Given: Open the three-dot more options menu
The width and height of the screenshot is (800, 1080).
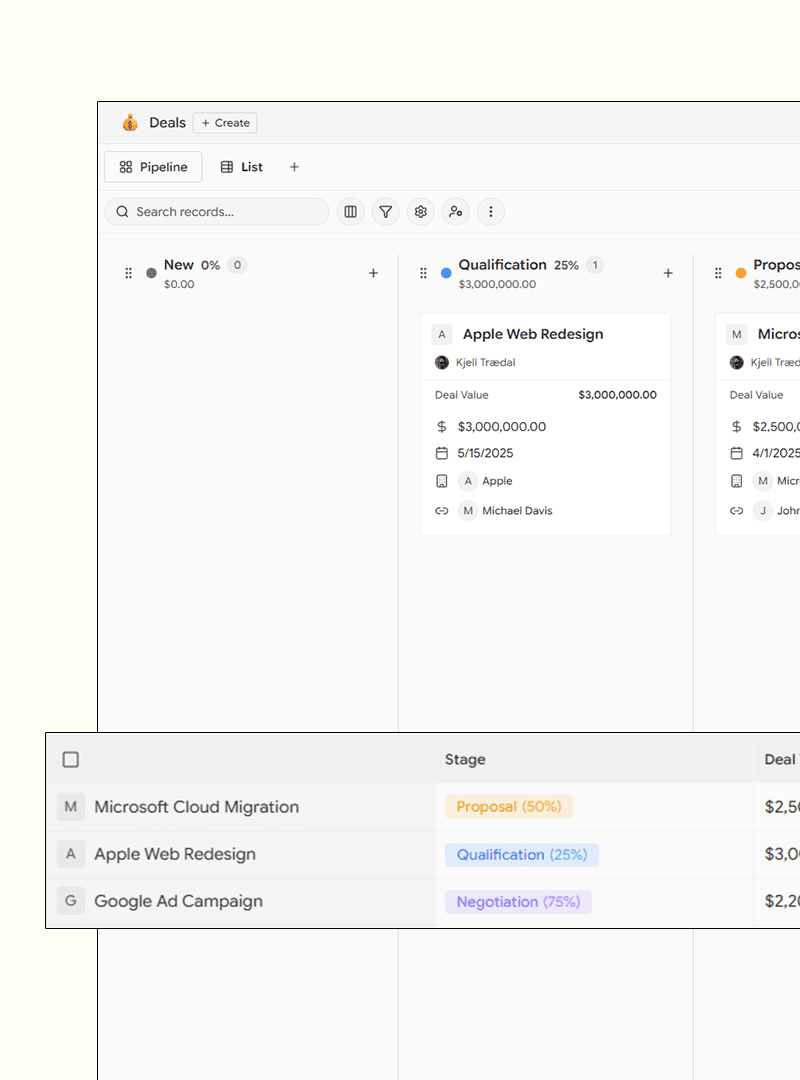Looking at the screenshot, I should click(490, 212).
